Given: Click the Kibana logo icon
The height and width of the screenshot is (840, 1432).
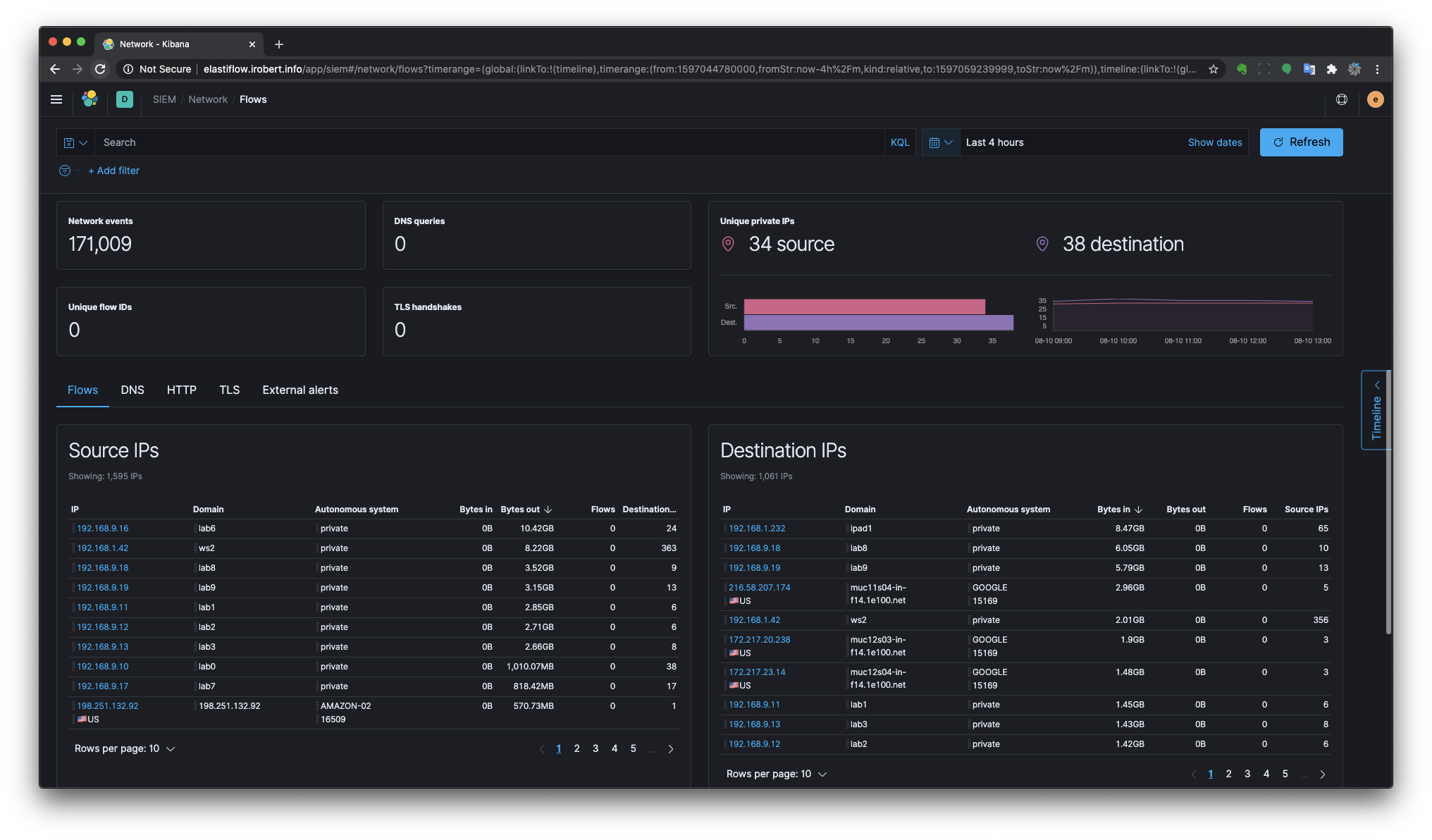Looking at the screenshot, I should coord(89,99).
